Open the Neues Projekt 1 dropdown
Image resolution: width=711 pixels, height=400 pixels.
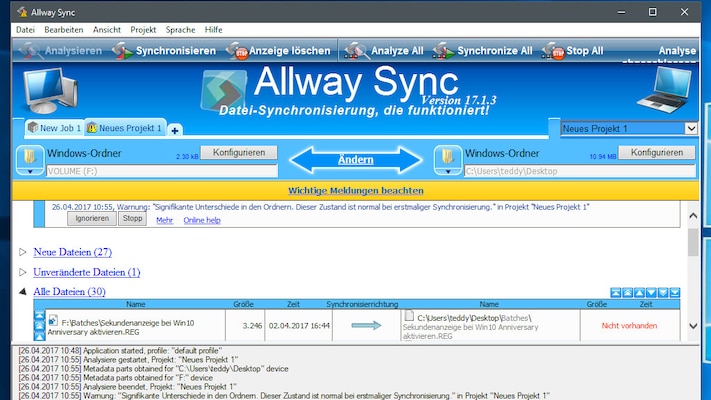(x=690, y=129)
